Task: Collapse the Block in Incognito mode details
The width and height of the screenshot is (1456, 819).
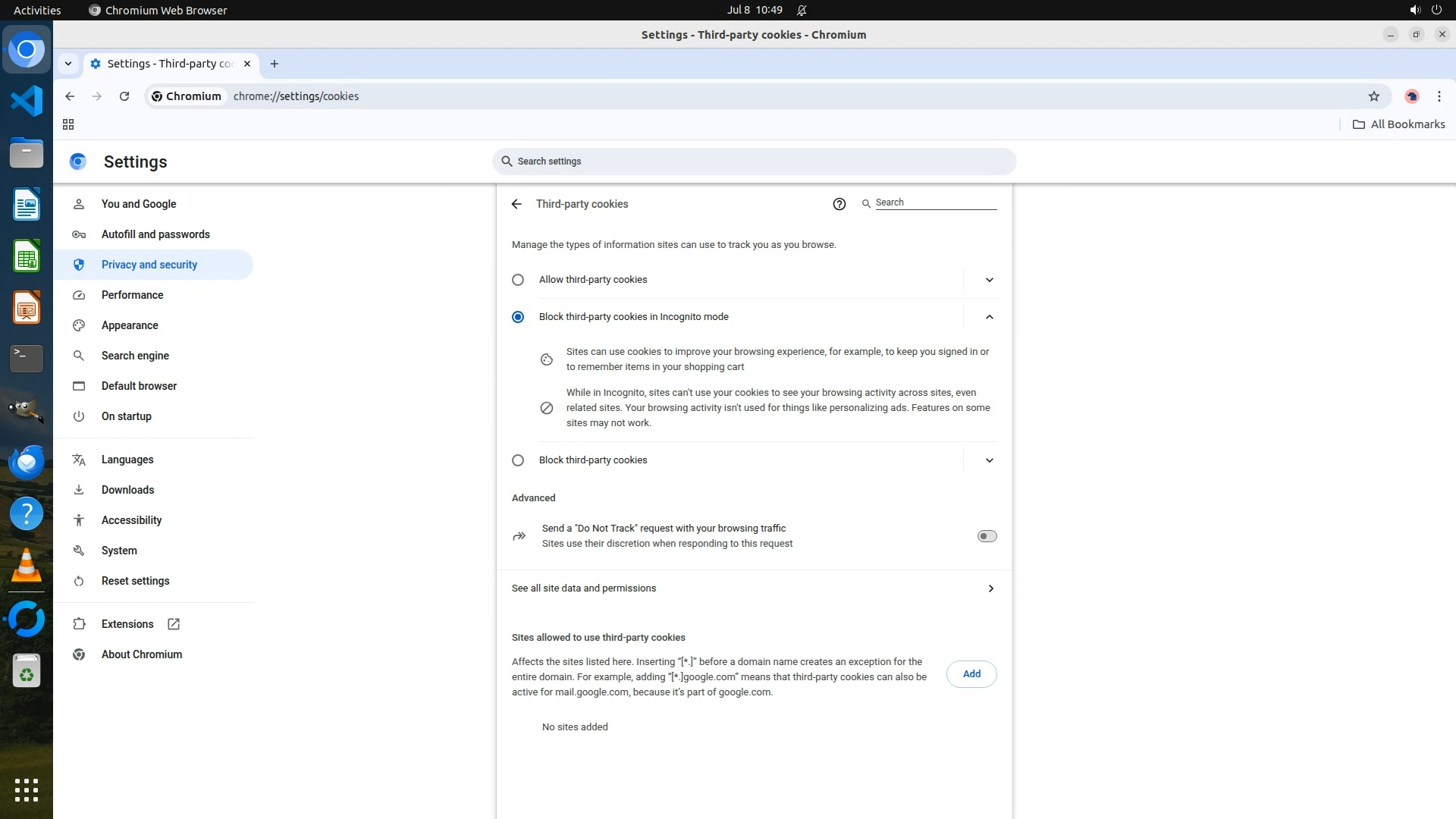Action: pos(989,317)
